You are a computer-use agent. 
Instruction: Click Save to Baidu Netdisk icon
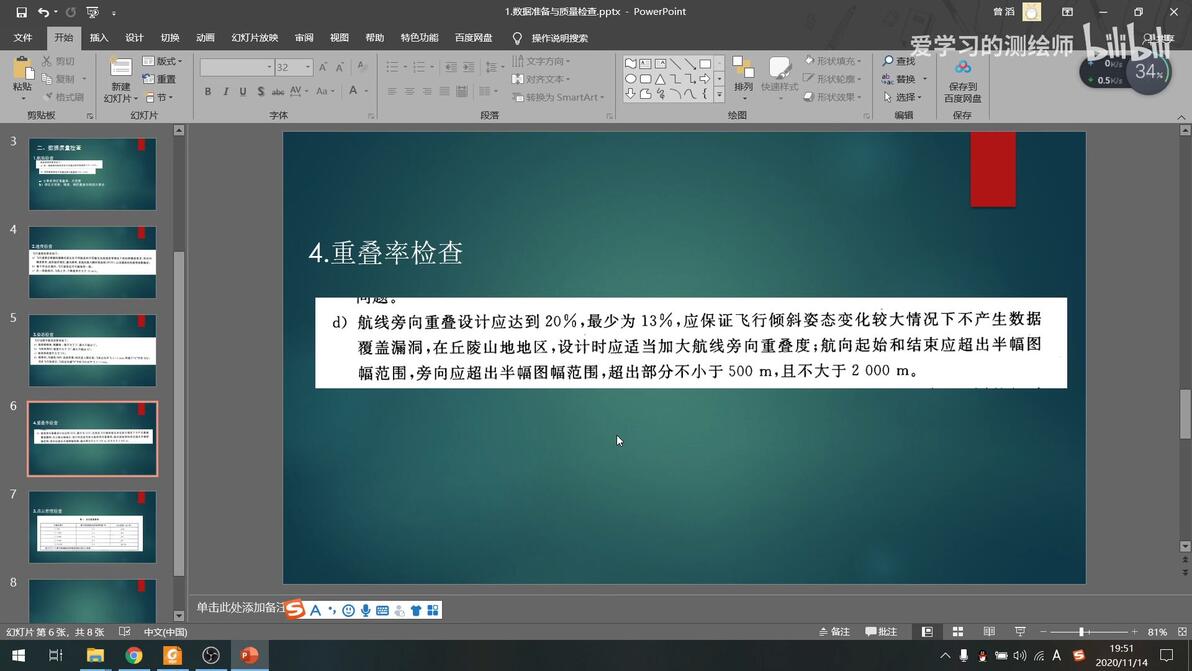pos(962,81)
